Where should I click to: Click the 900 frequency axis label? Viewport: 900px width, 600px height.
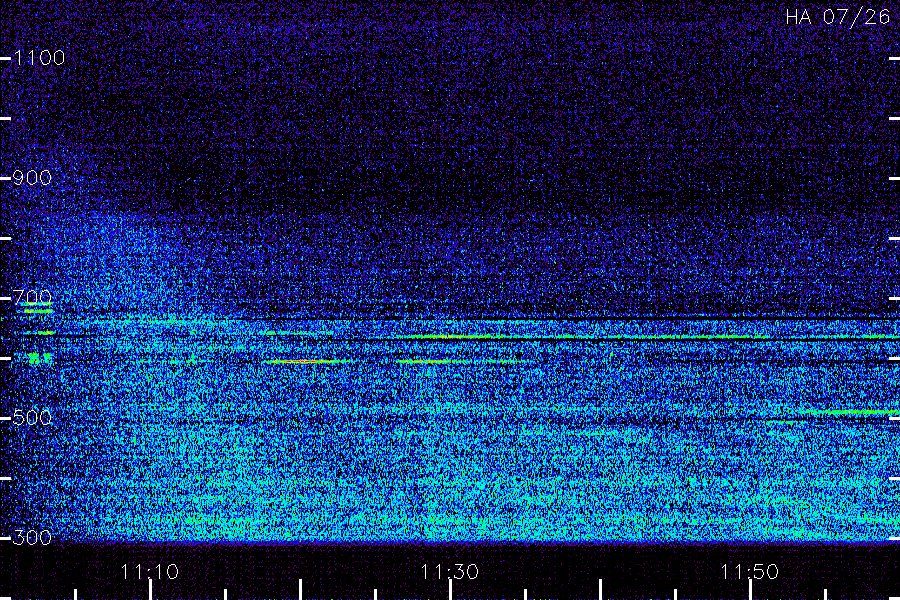(x=32, y=178)
